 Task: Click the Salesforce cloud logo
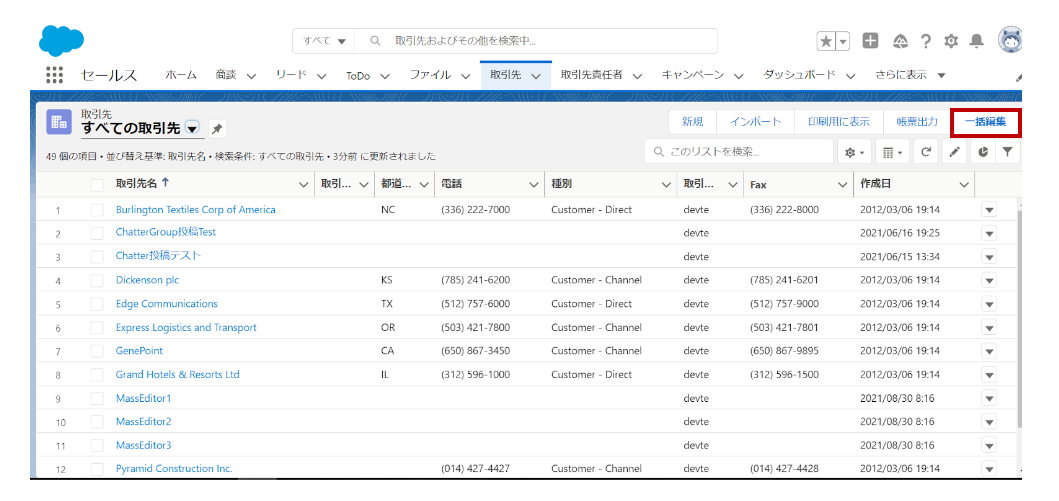61,40
